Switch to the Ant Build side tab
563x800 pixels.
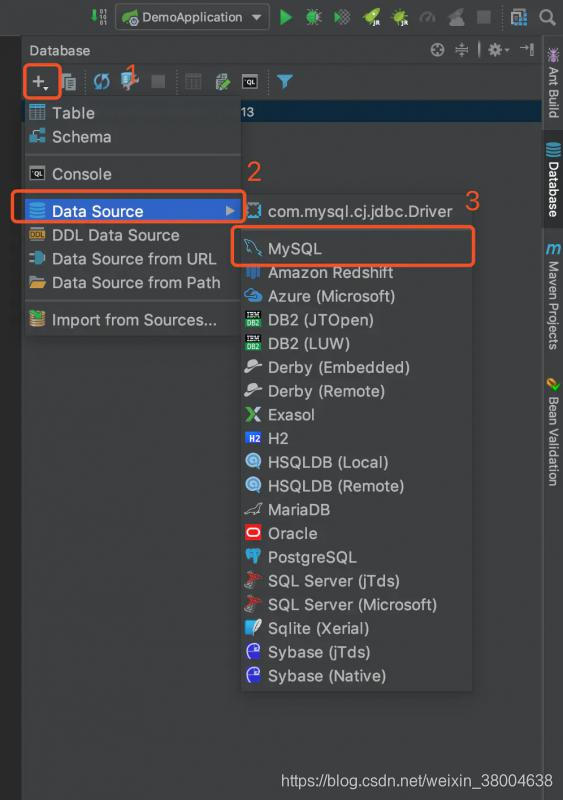coord(553,83)
